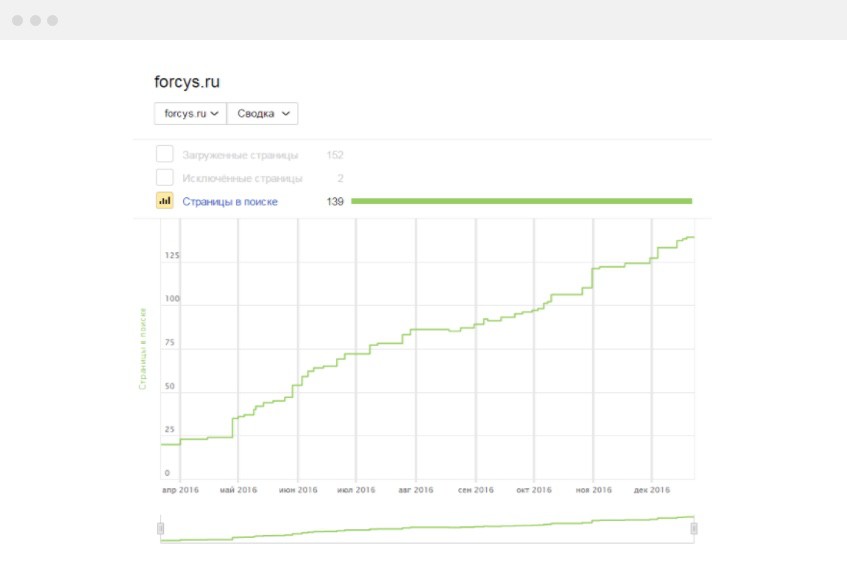847x573 pixels.
Task: Click the июл 2016 axis label
Action: 356,490
